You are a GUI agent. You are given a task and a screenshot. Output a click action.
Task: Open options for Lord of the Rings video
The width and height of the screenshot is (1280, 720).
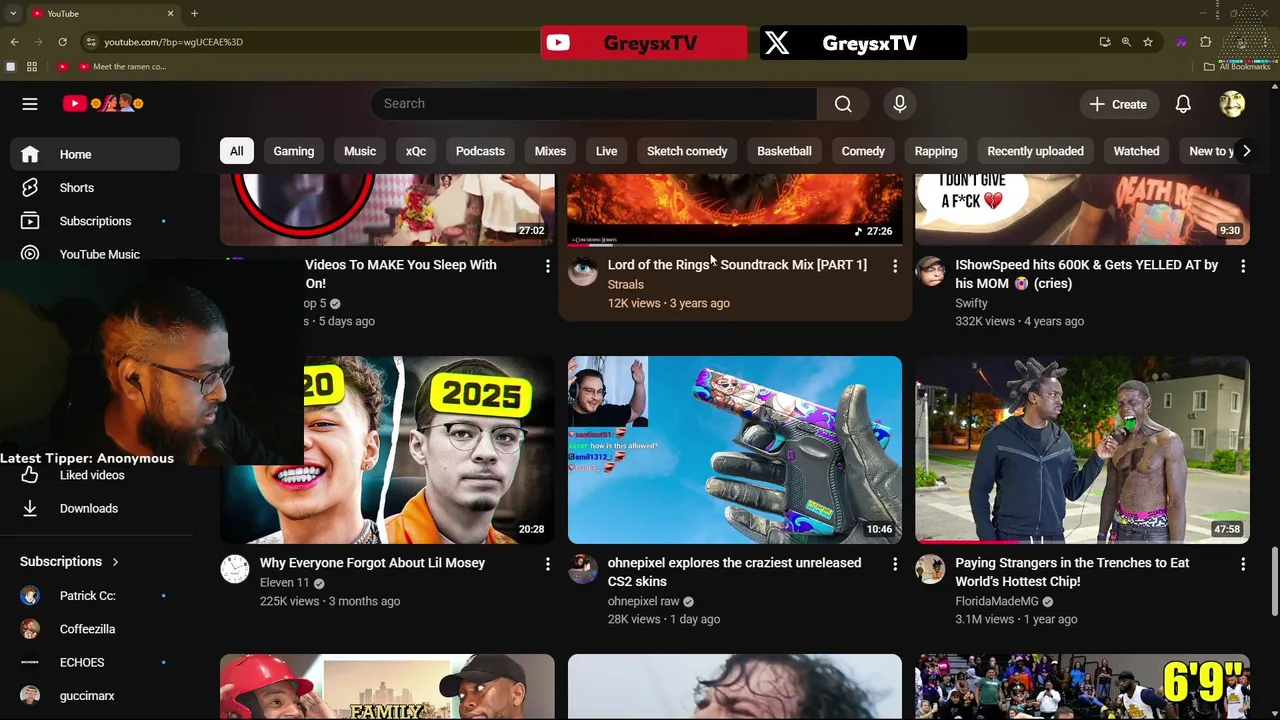tap(895, 266)
